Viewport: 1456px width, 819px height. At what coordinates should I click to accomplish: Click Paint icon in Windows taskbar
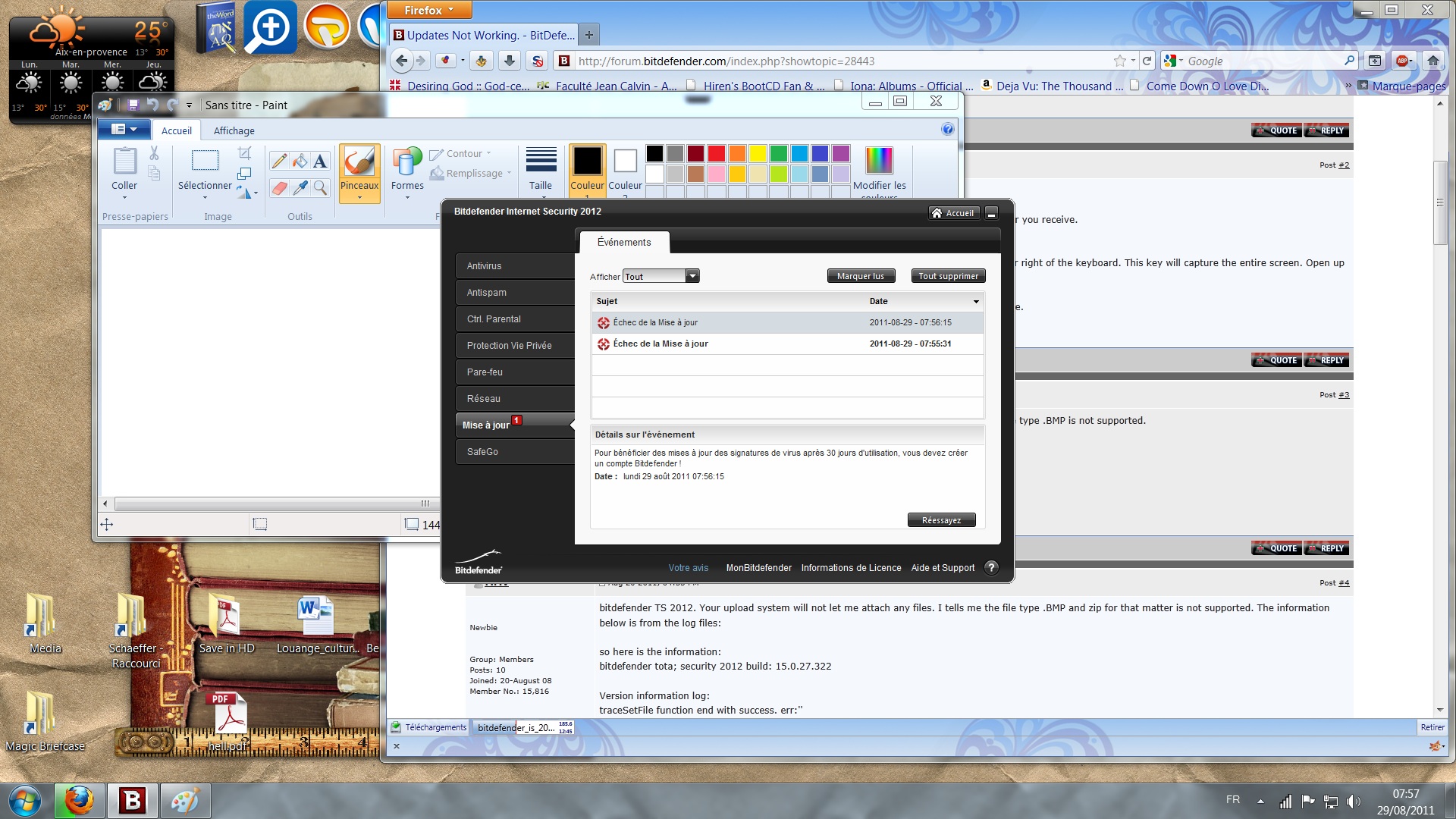click(185, 801)
